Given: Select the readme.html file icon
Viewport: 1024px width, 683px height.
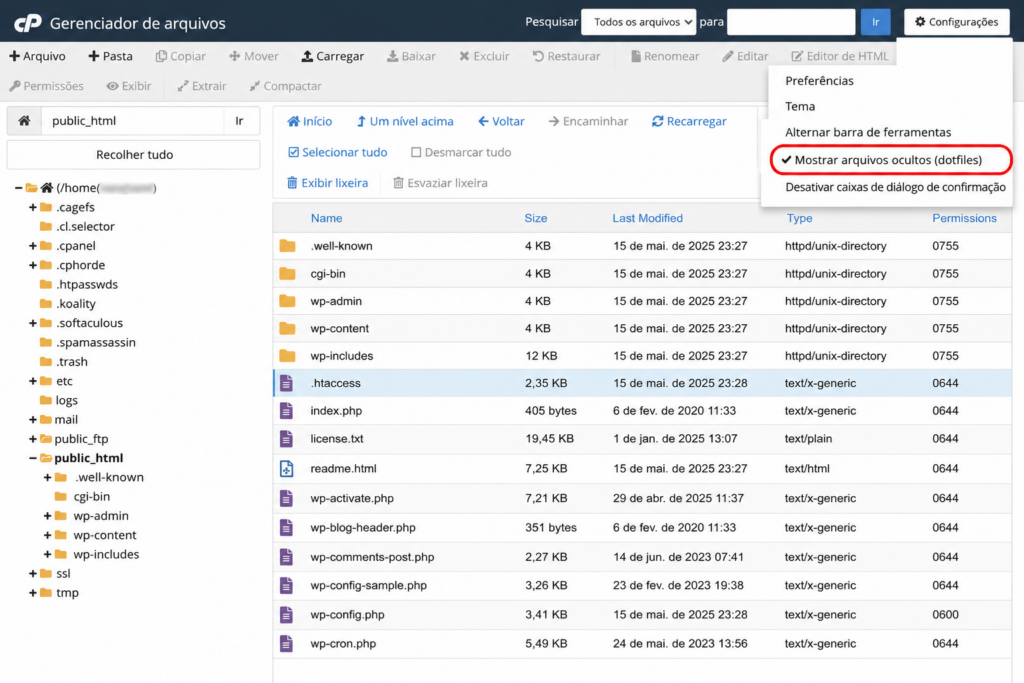Looking at the screenshot, I should tap(287, 468).
